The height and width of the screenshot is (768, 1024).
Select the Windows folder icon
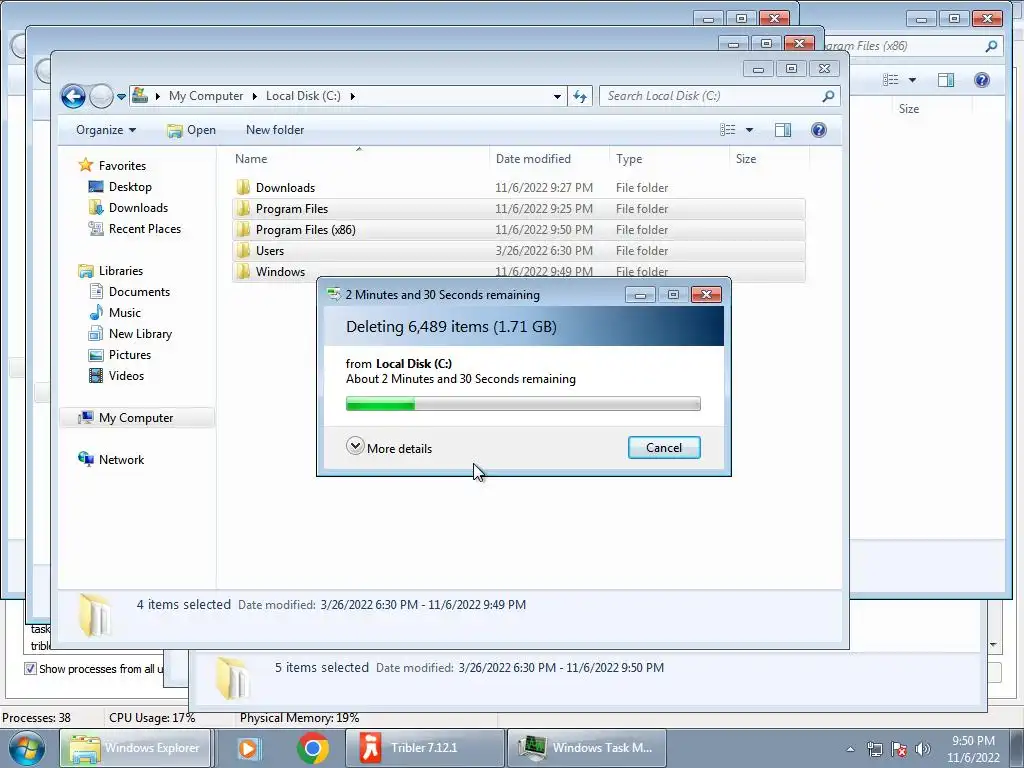pos(243,272)
